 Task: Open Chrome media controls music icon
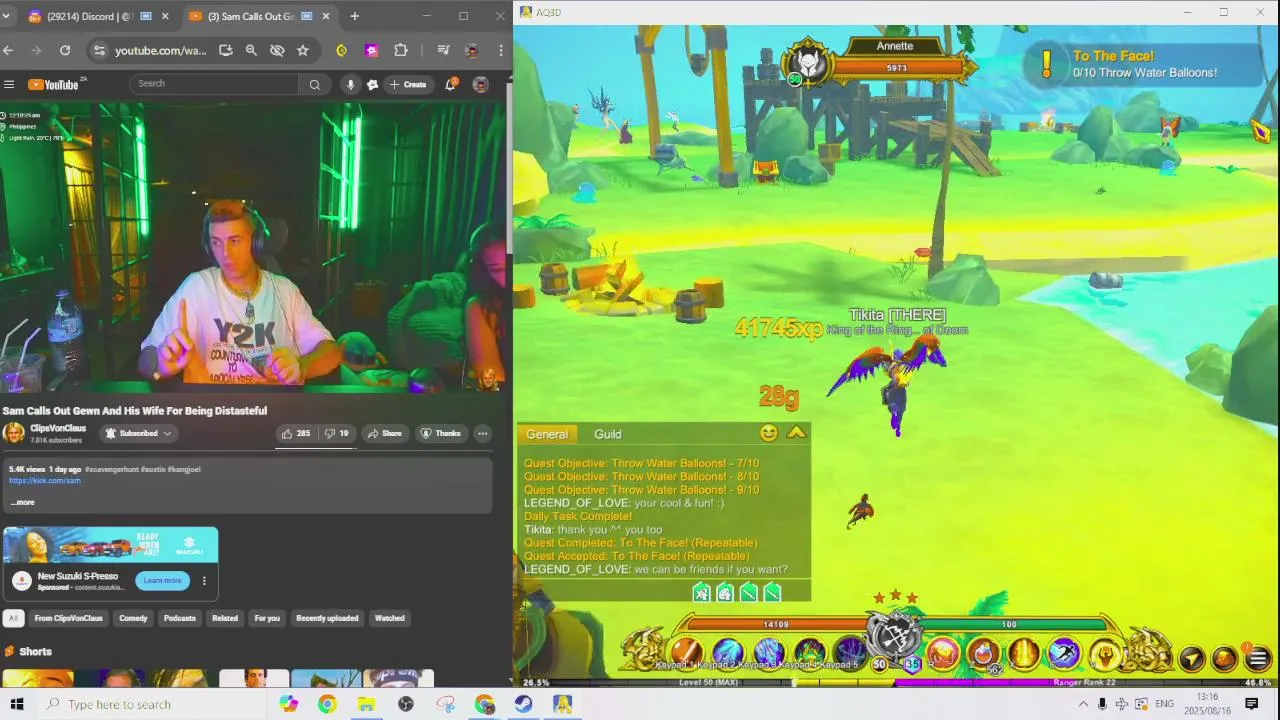[443, 50]
